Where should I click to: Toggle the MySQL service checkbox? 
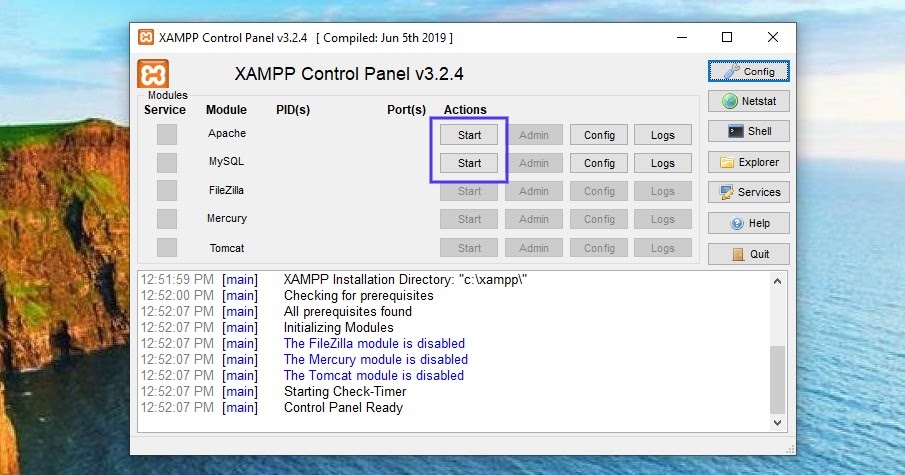coord(166,162)
